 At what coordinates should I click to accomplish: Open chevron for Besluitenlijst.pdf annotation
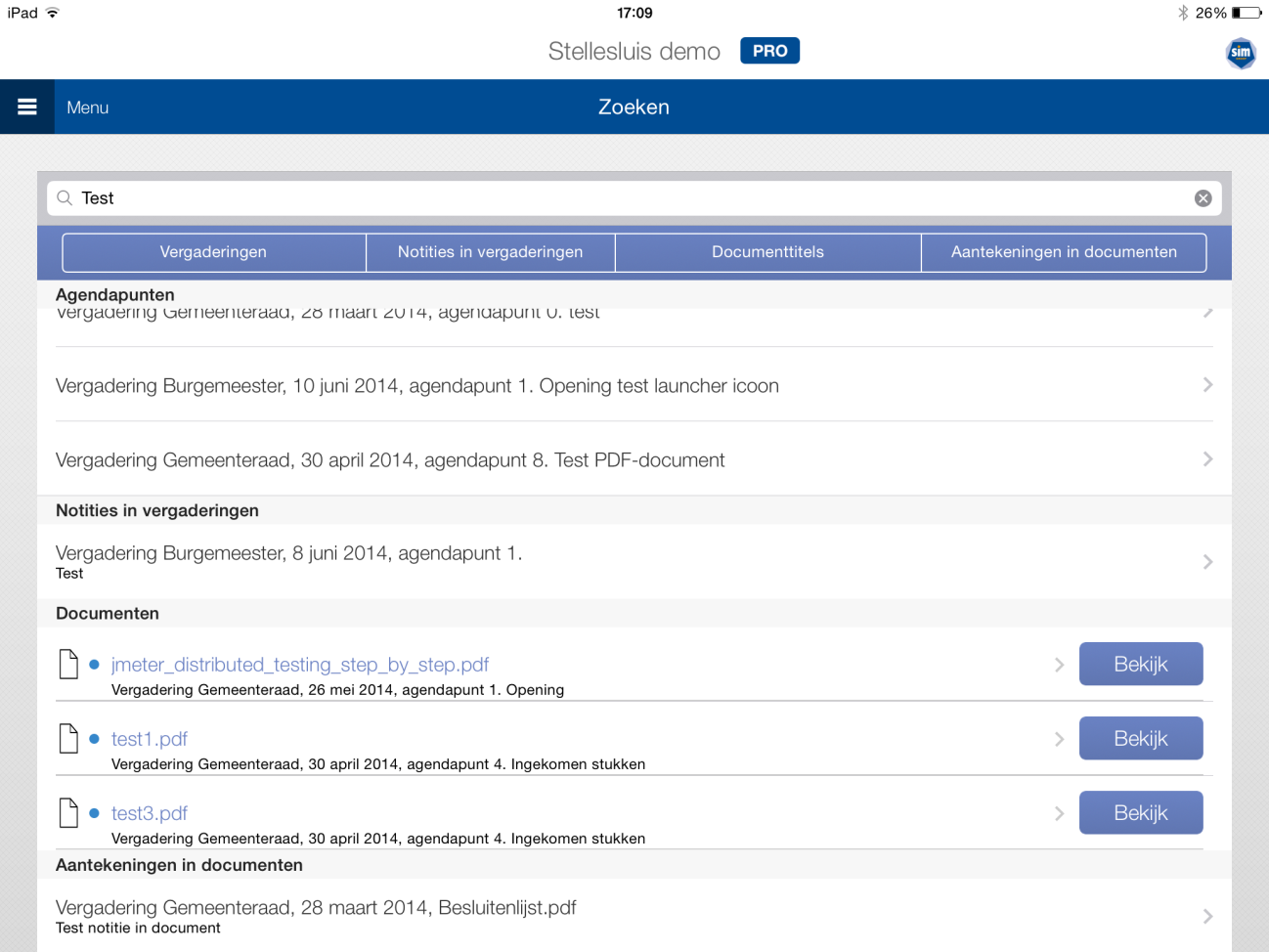coord(1207,916)
